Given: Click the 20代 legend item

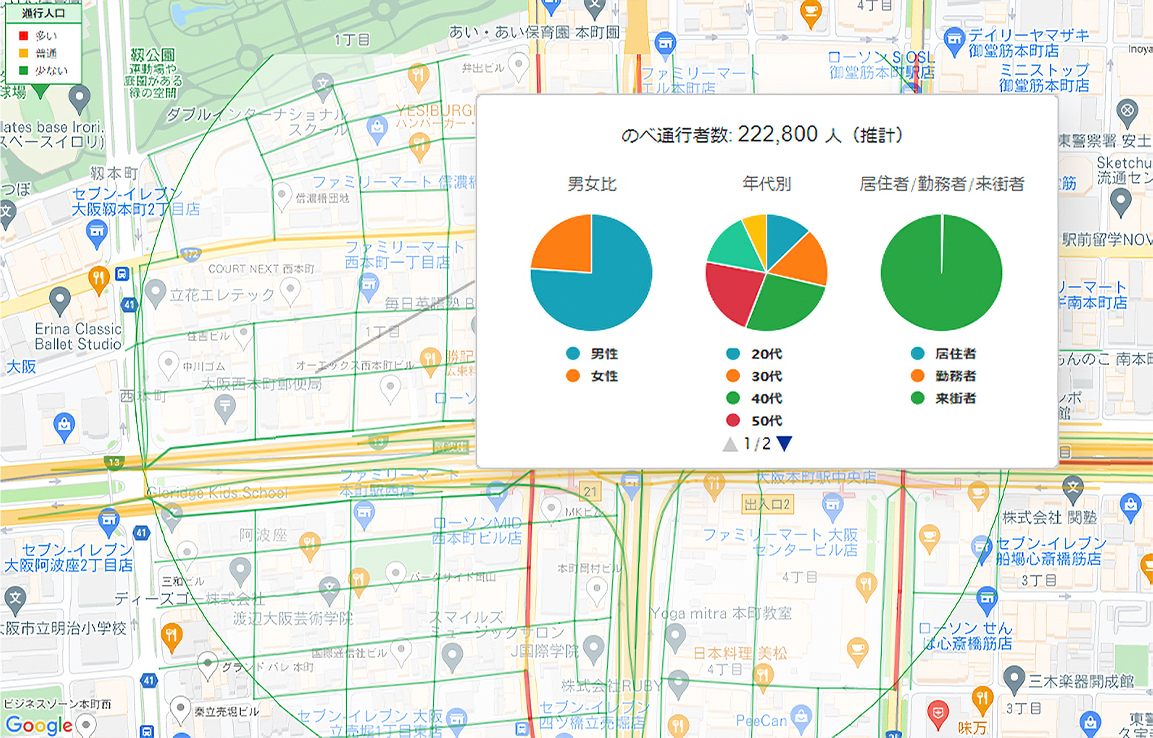Looking at the screenshot, I should 754,354.
